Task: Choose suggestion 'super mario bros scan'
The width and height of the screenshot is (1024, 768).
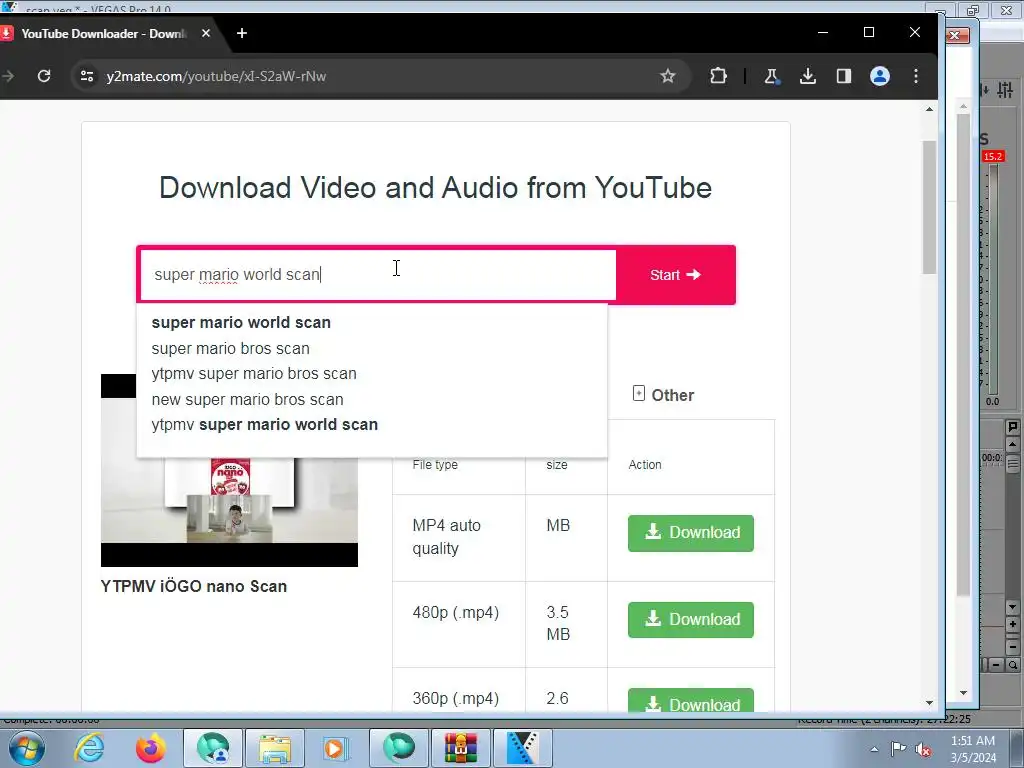Action: click(231, 349)
